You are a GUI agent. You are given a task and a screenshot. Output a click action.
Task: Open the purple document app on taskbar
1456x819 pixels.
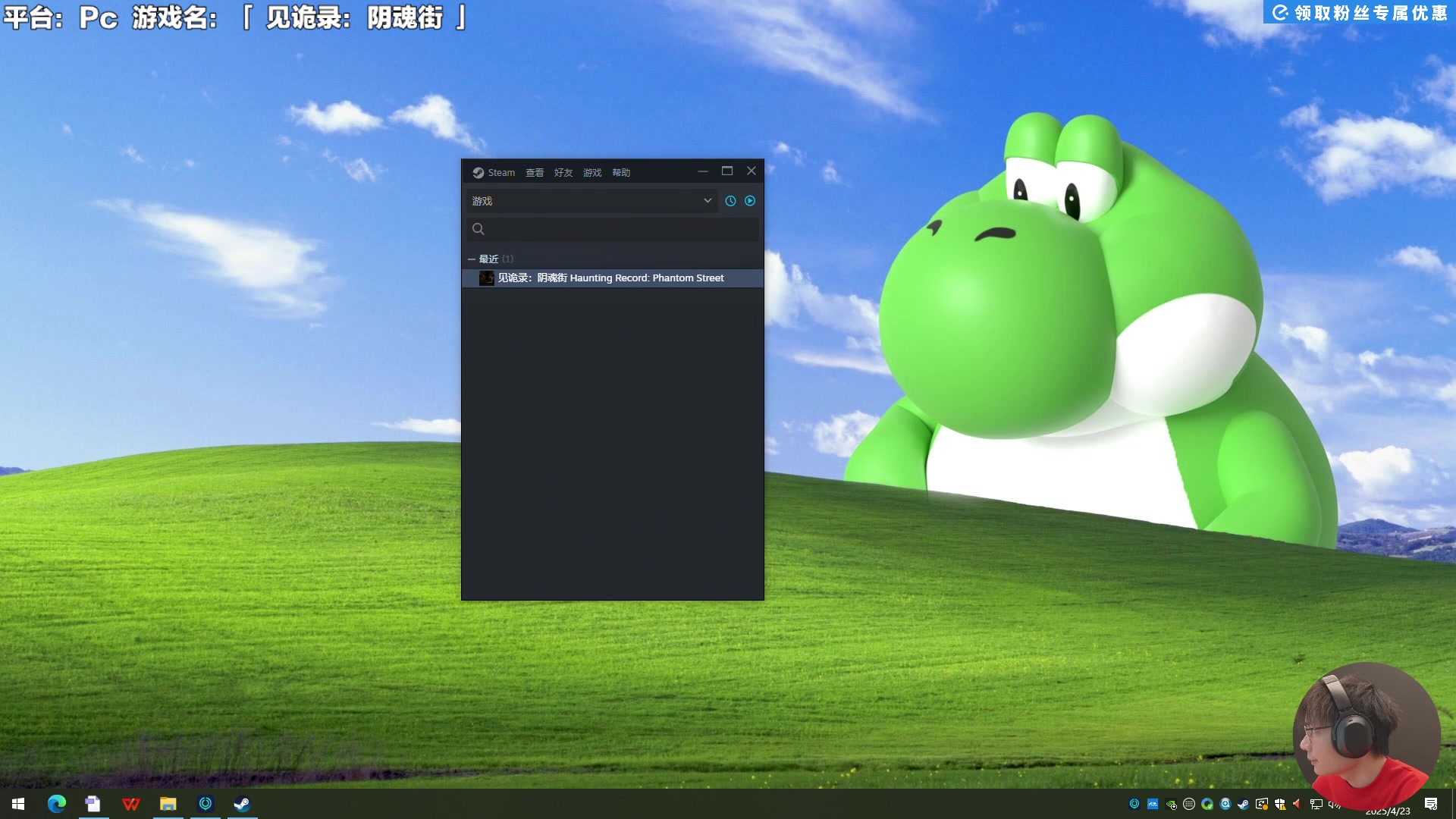(93, 804)
